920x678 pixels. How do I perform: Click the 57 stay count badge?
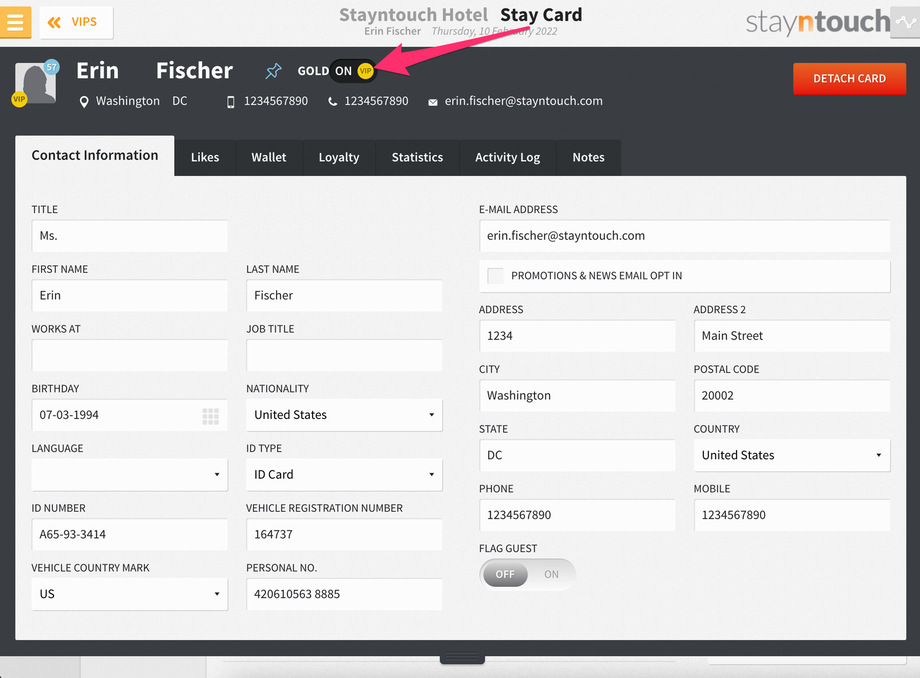[x=52, y=67]
